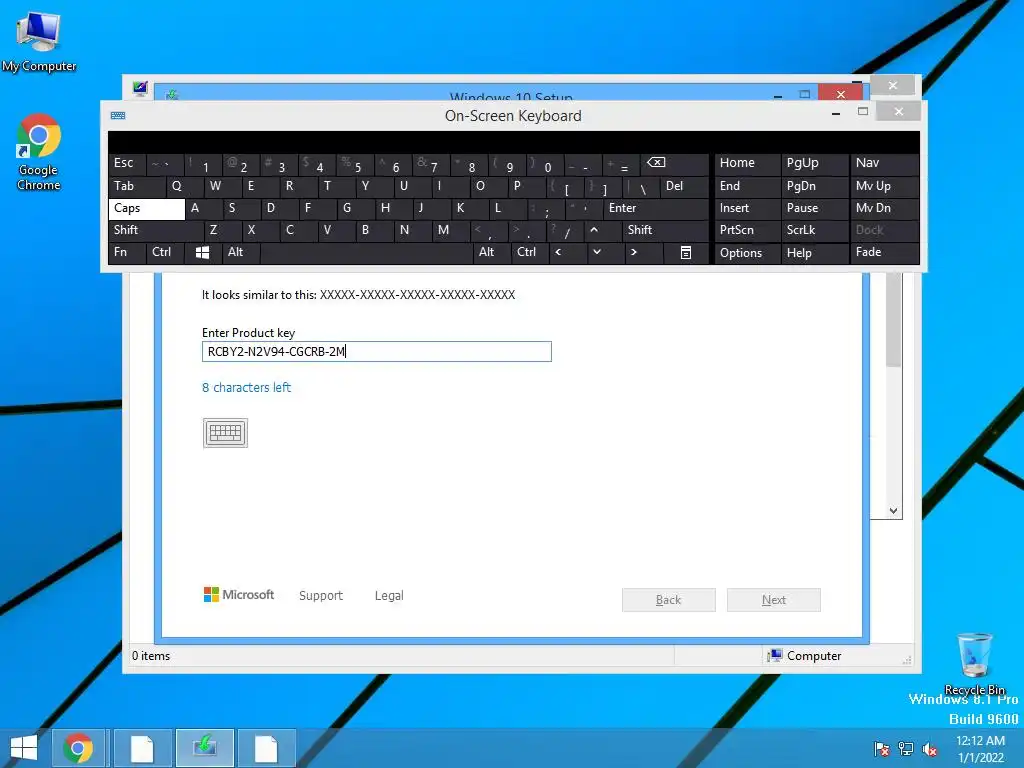Toggle the left Shift key

click(156, 230)
